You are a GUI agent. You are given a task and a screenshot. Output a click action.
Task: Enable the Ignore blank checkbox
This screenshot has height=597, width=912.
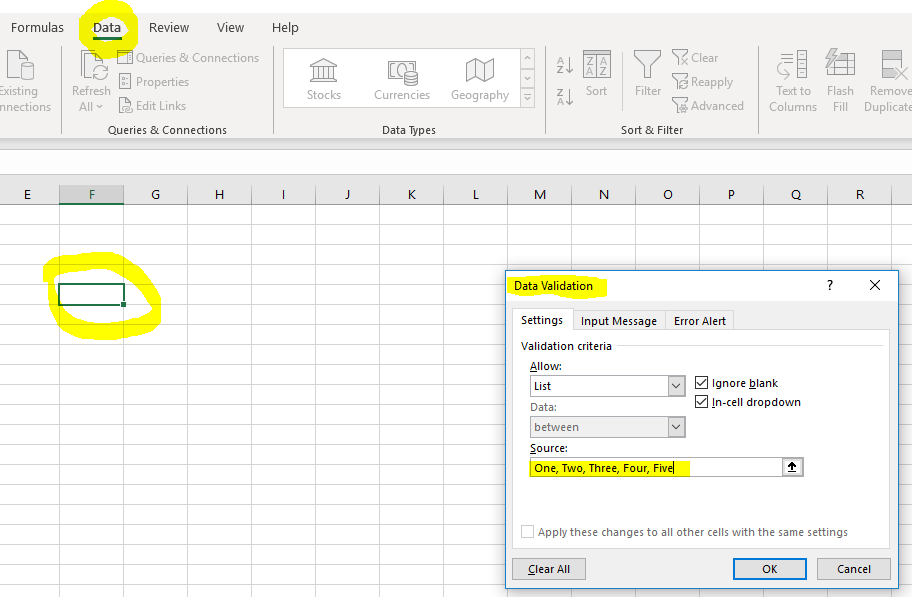[701, 382]
